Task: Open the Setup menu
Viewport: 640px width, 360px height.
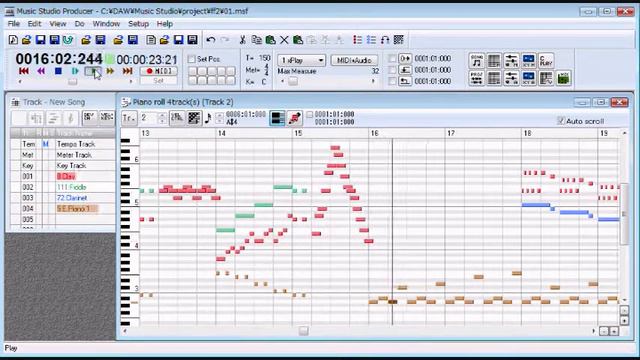Action: tap(138, 24)
